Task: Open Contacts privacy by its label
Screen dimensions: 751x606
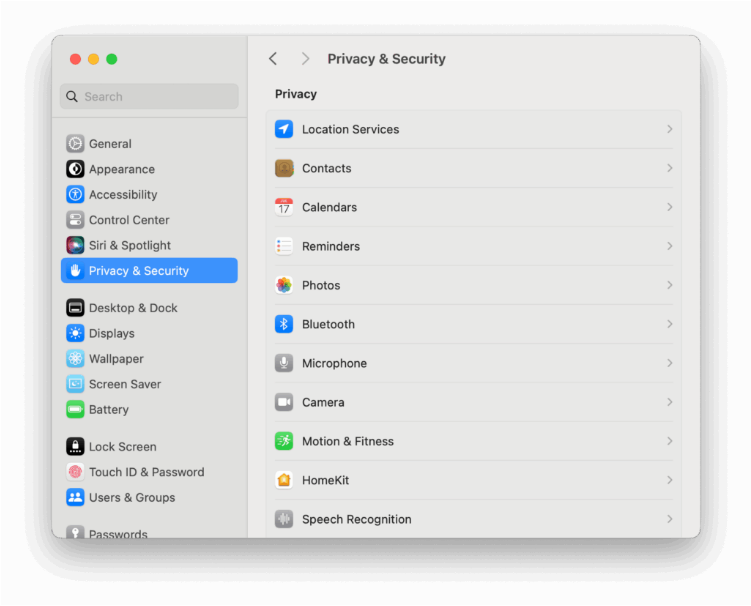Action: 327,168
